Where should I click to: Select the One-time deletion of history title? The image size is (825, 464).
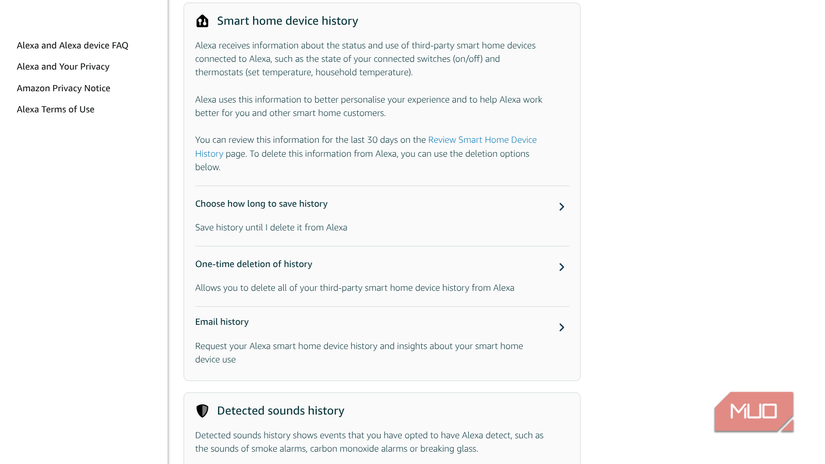253,264
